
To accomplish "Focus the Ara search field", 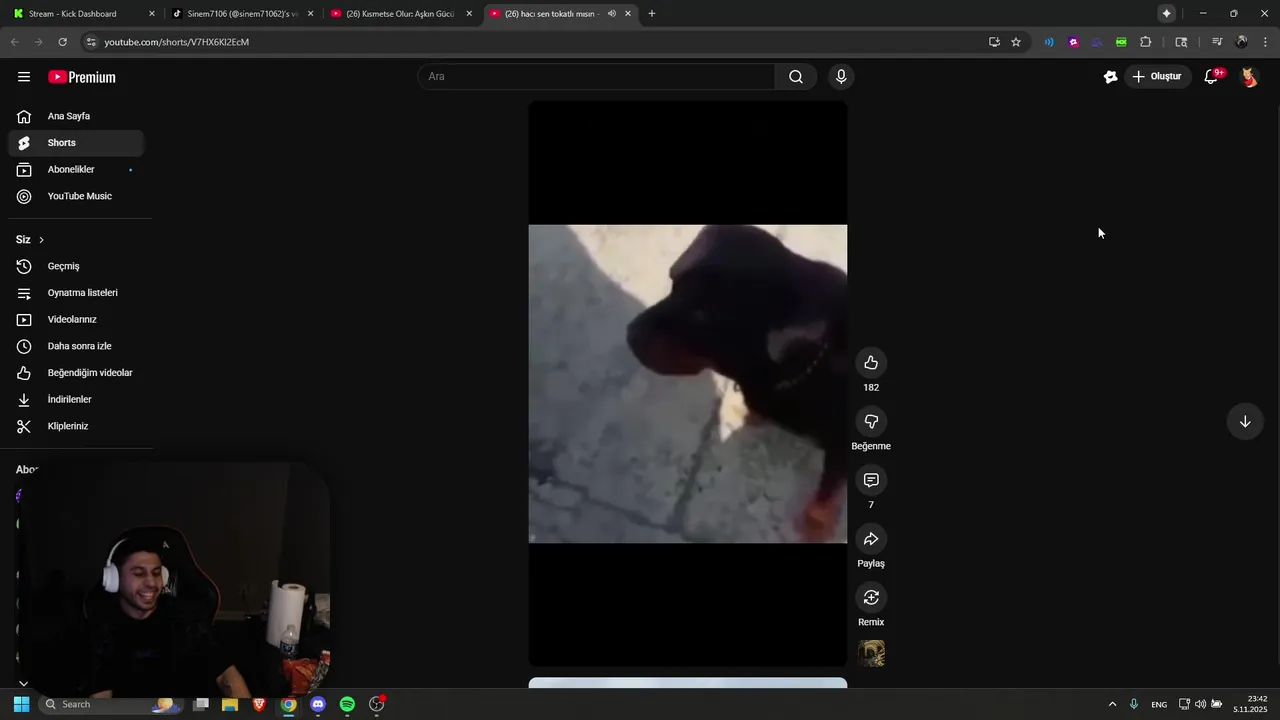I will [597, 77].
